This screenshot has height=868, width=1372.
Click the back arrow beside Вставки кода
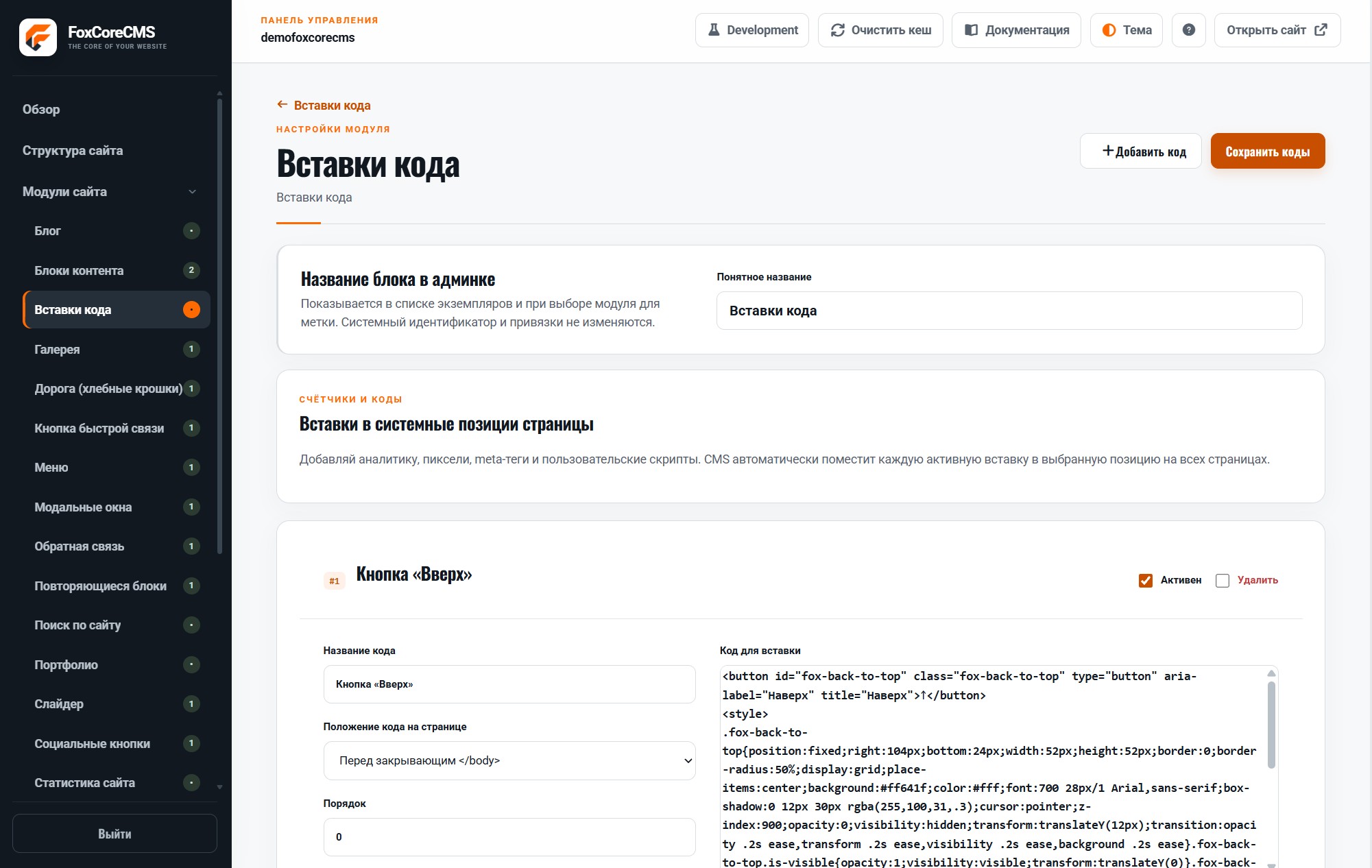(x=282, y=105)
